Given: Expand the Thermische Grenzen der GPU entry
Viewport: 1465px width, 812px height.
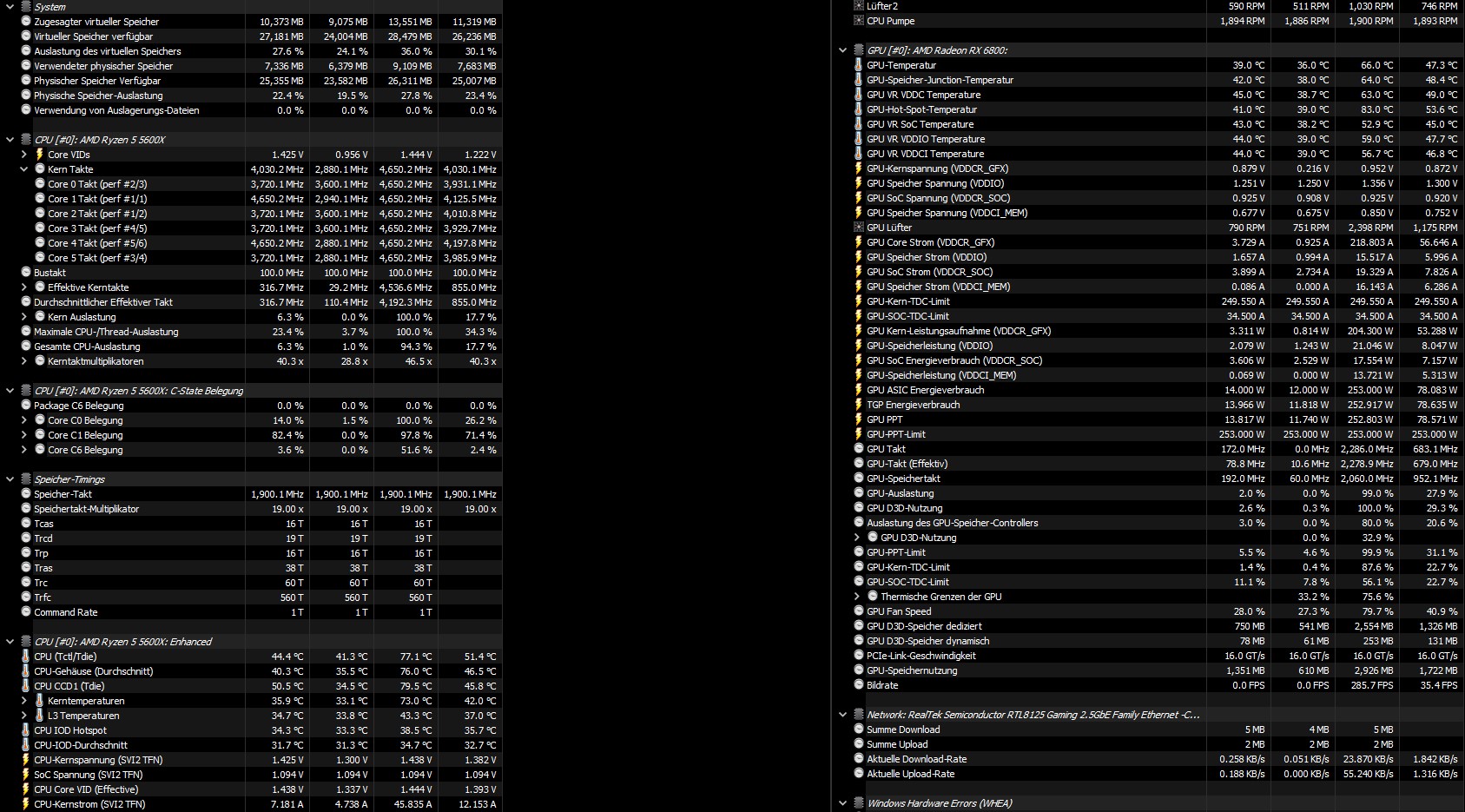Looking at the screenshot, I should pyautogui.click(x=855, y=597).
